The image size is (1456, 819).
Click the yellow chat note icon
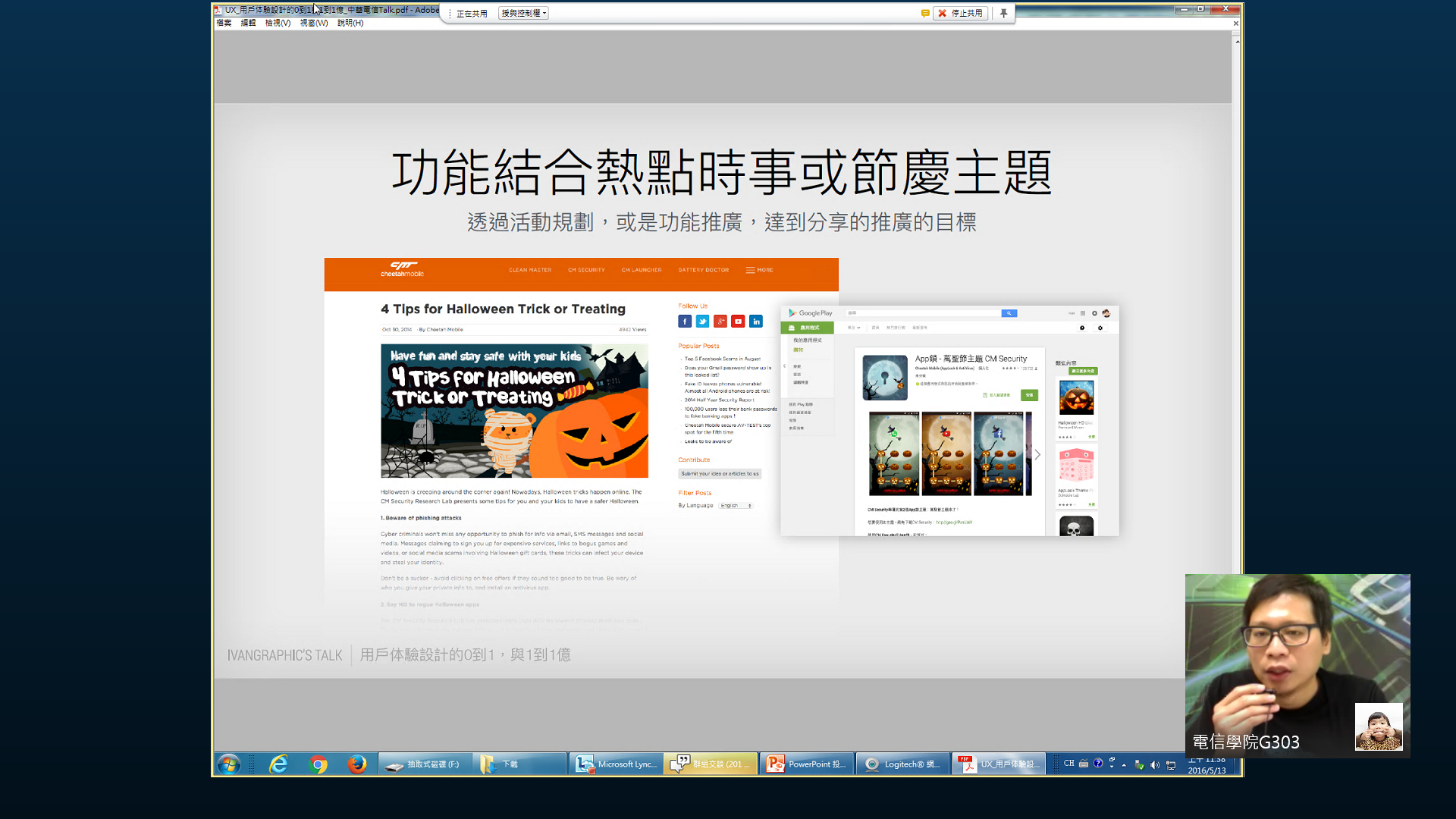click(x=925, y=13)
